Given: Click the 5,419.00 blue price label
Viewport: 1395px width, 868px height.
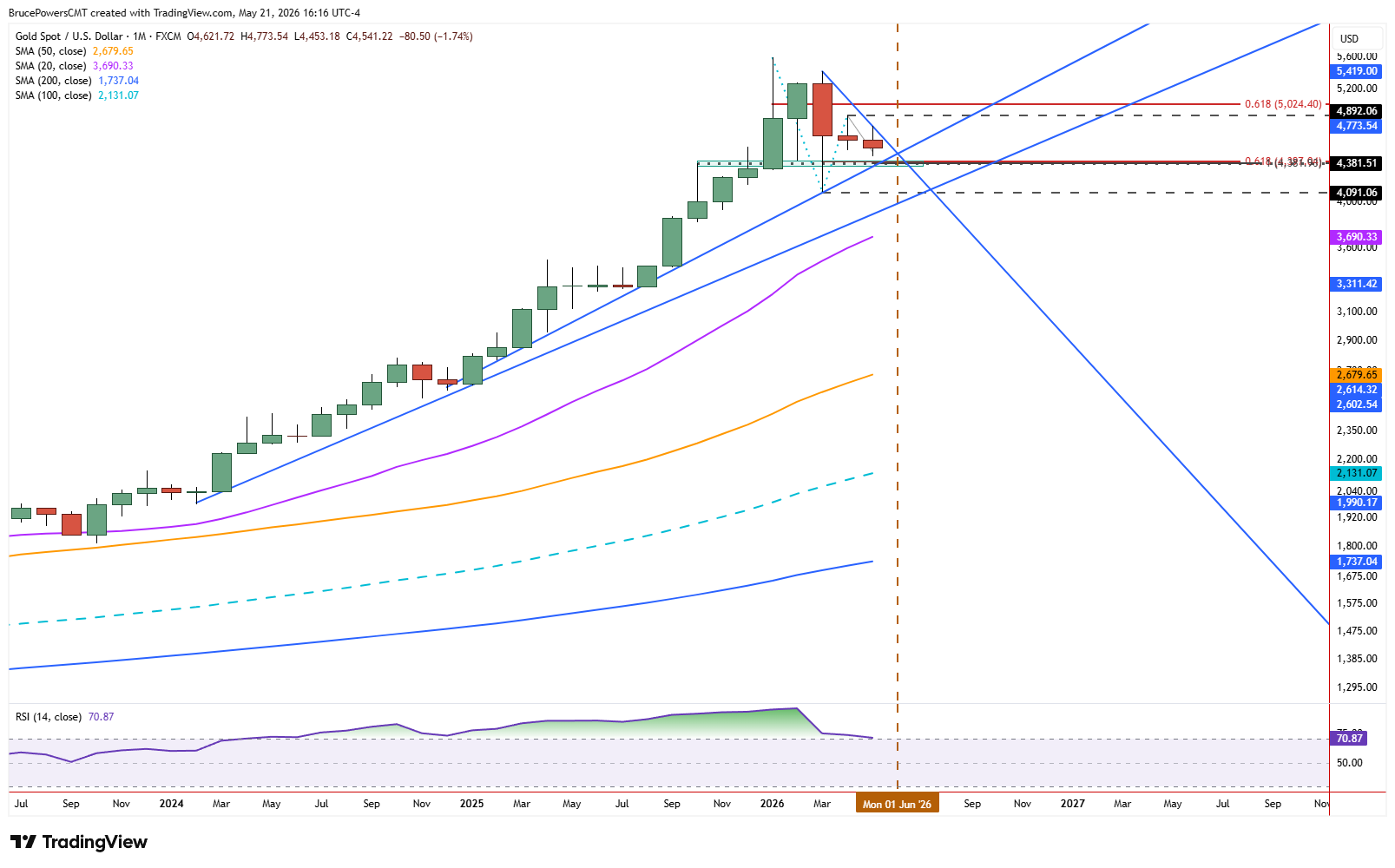Looking at the screenshot, I should (1356, 71).
